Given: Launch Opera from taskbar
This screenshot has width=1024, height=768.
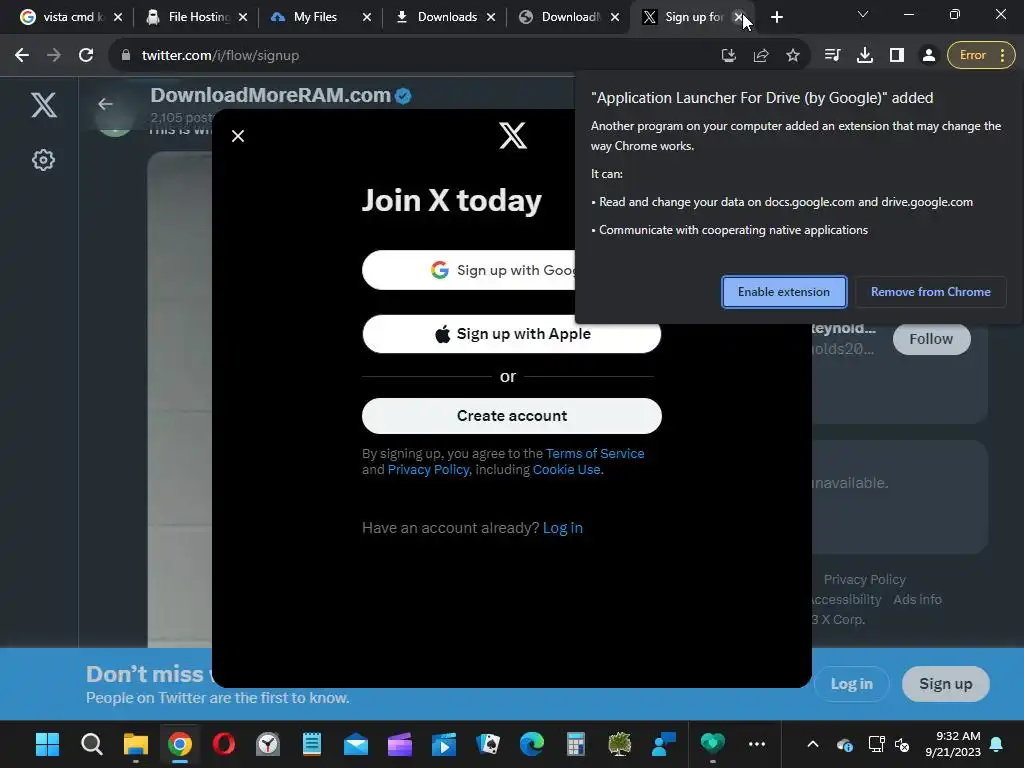Looking at the screenshot, I should click(x=223, y=744).
